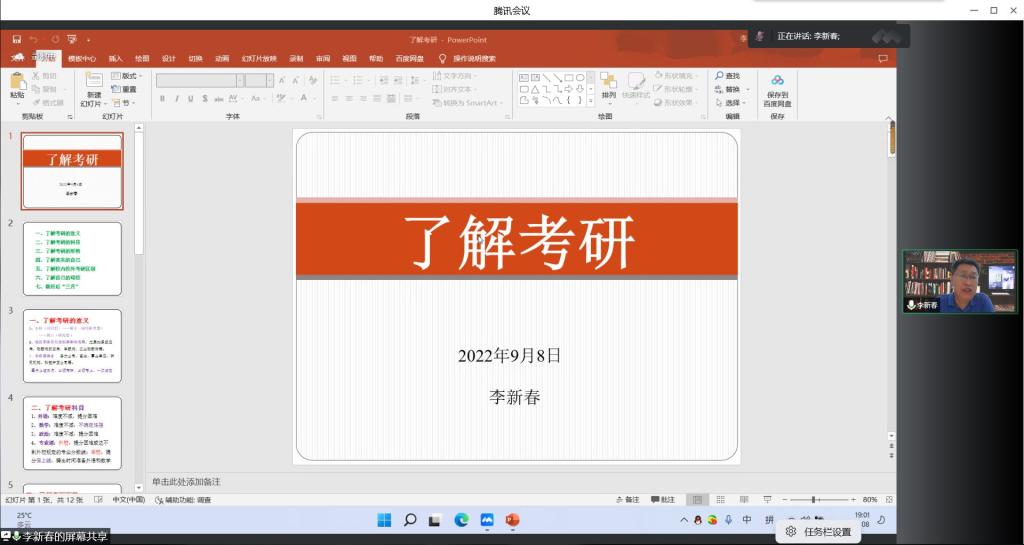This screenshot has height=545, width=1024.
Task: Click the comments icon at ribbon right
Action: [883, 59]
